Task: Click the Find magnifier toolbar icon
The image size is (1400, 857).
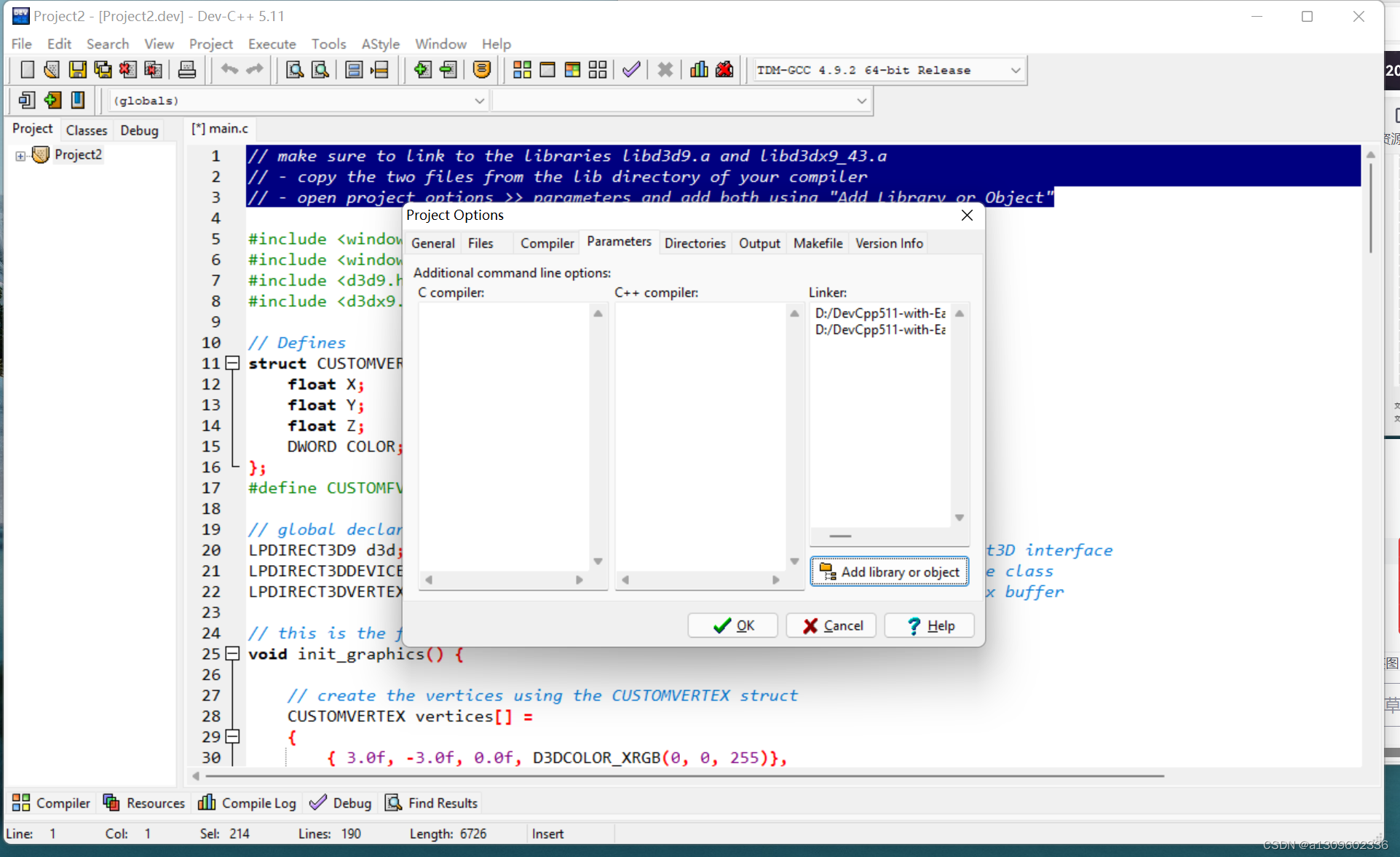Action: 295,70
